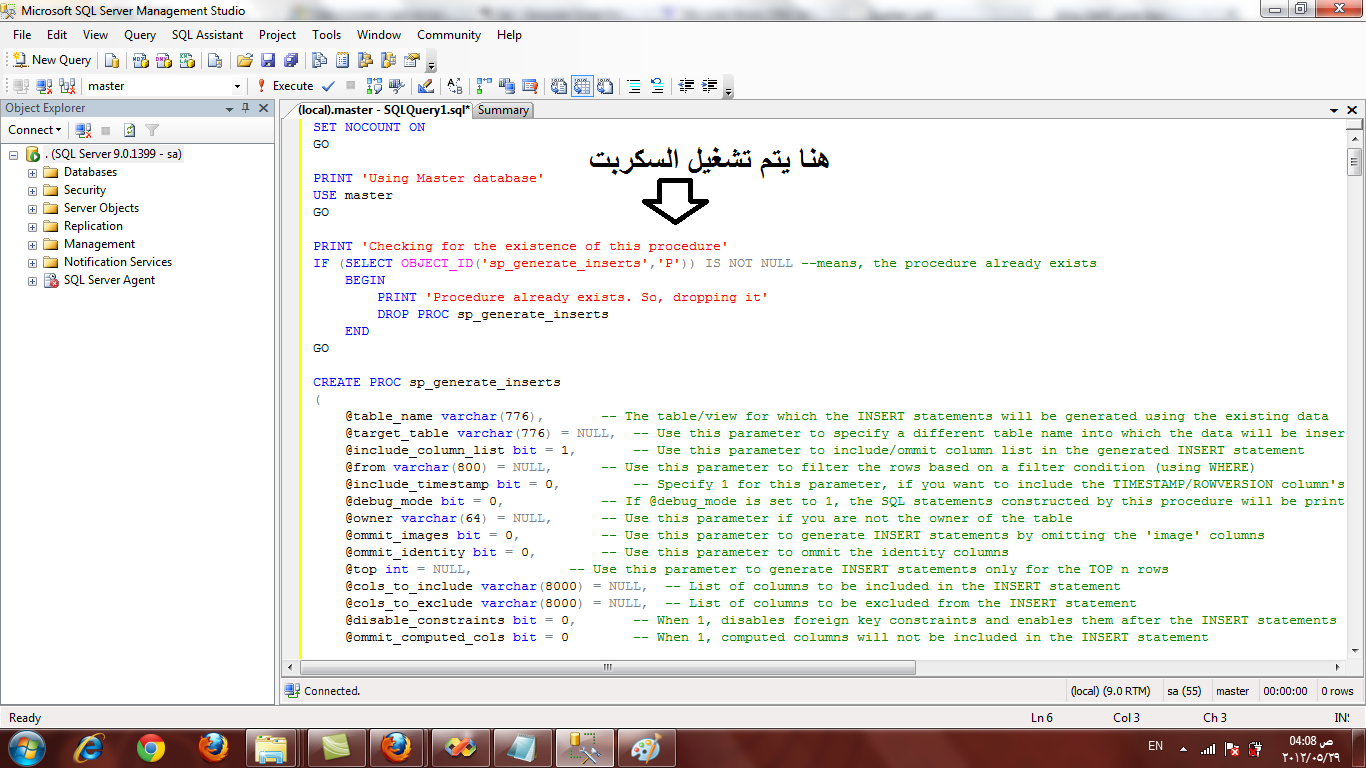Viewport: 1366px width, 768px height.
Task: Open the Community menu
Action: click(449, 35)
